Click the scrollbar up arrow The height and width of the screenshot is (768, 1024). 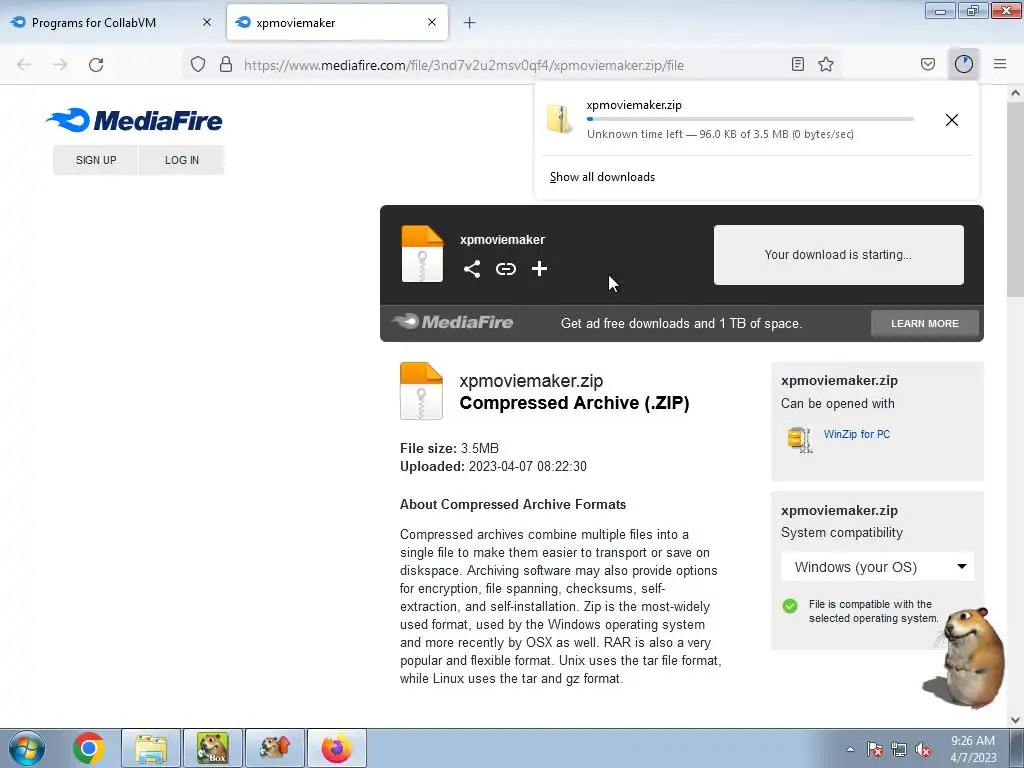[1015, 93]
